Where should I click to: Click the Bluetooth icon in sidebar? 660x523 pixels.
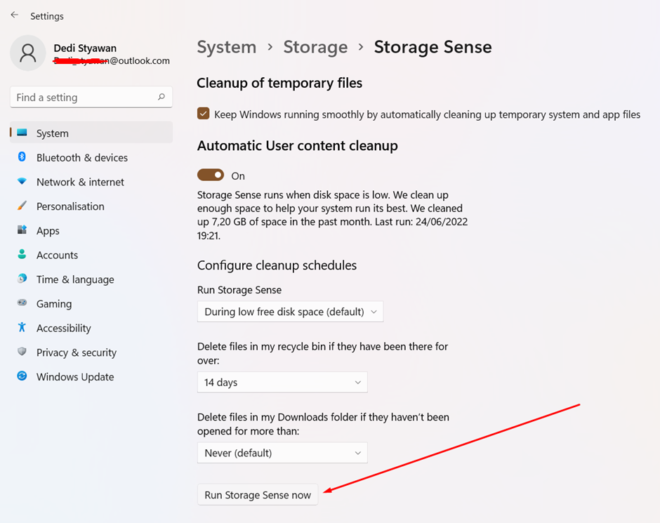click(22, 157)
